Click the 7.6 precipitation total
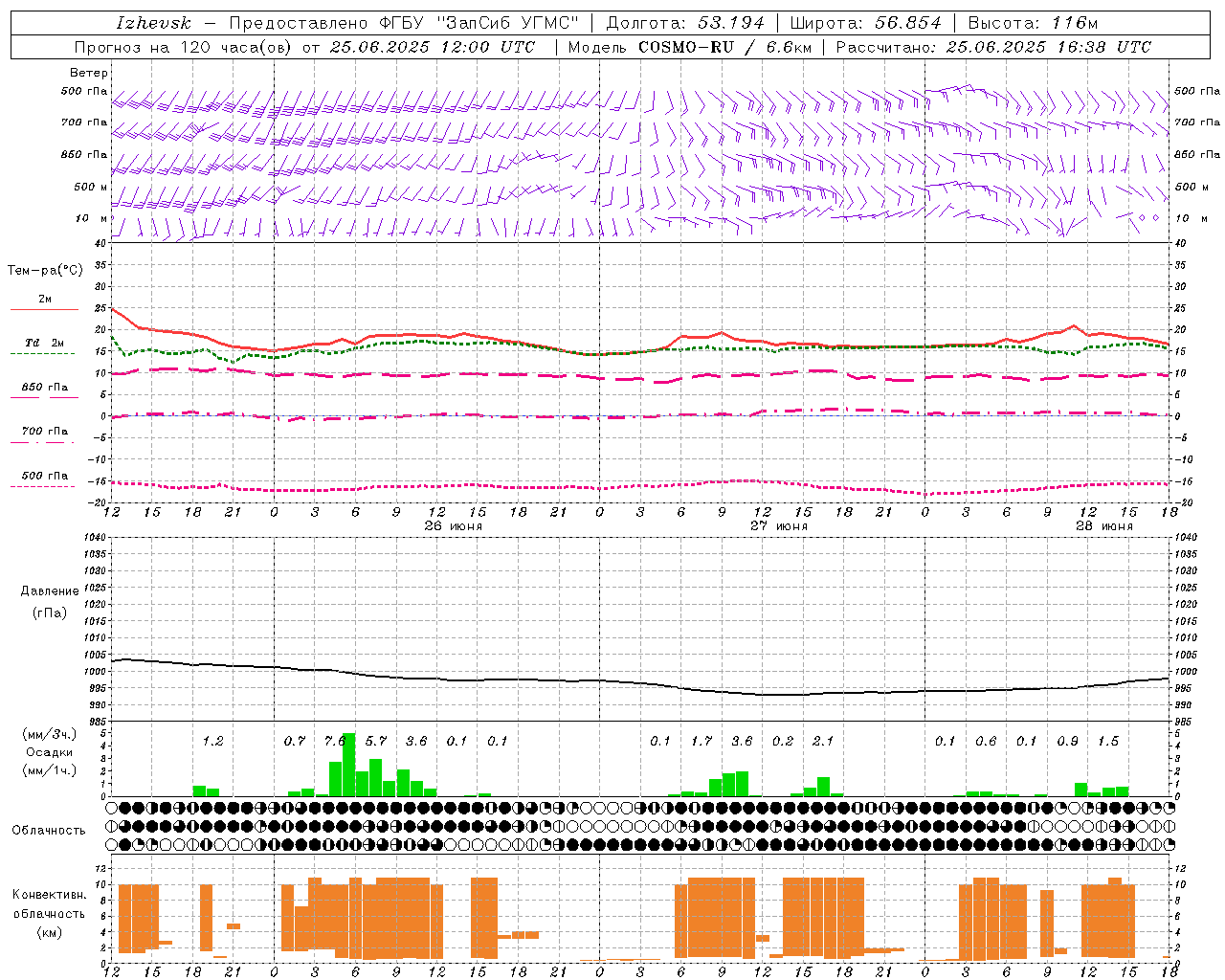The image size is (1225, 980). 335,742
